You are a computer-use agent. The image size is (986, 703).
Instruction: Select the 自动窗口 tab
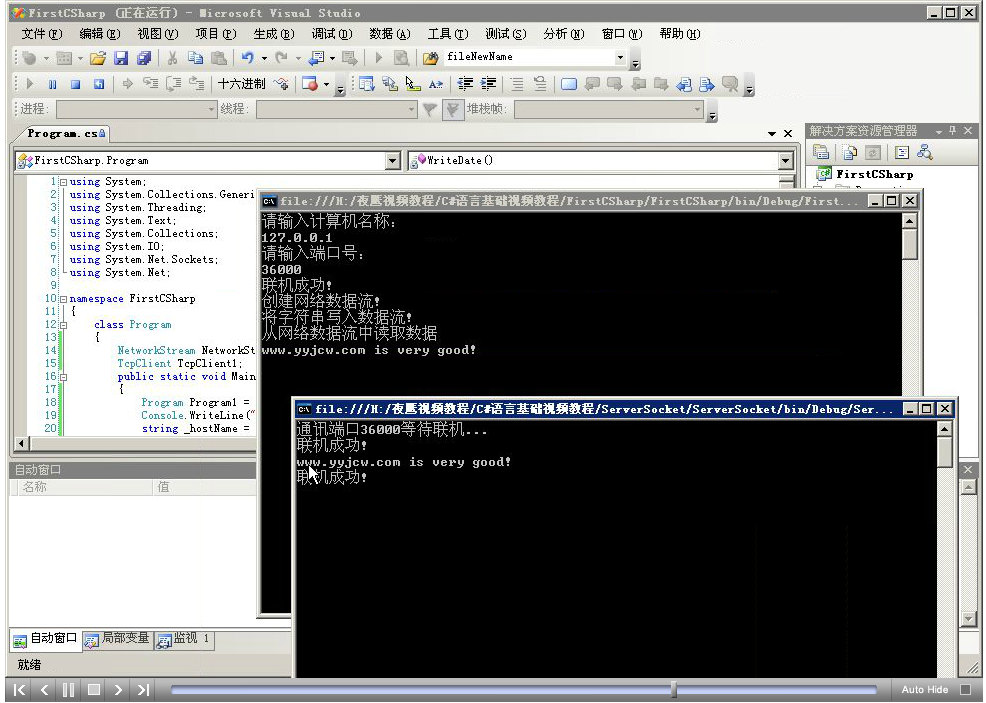click(45, 639)
